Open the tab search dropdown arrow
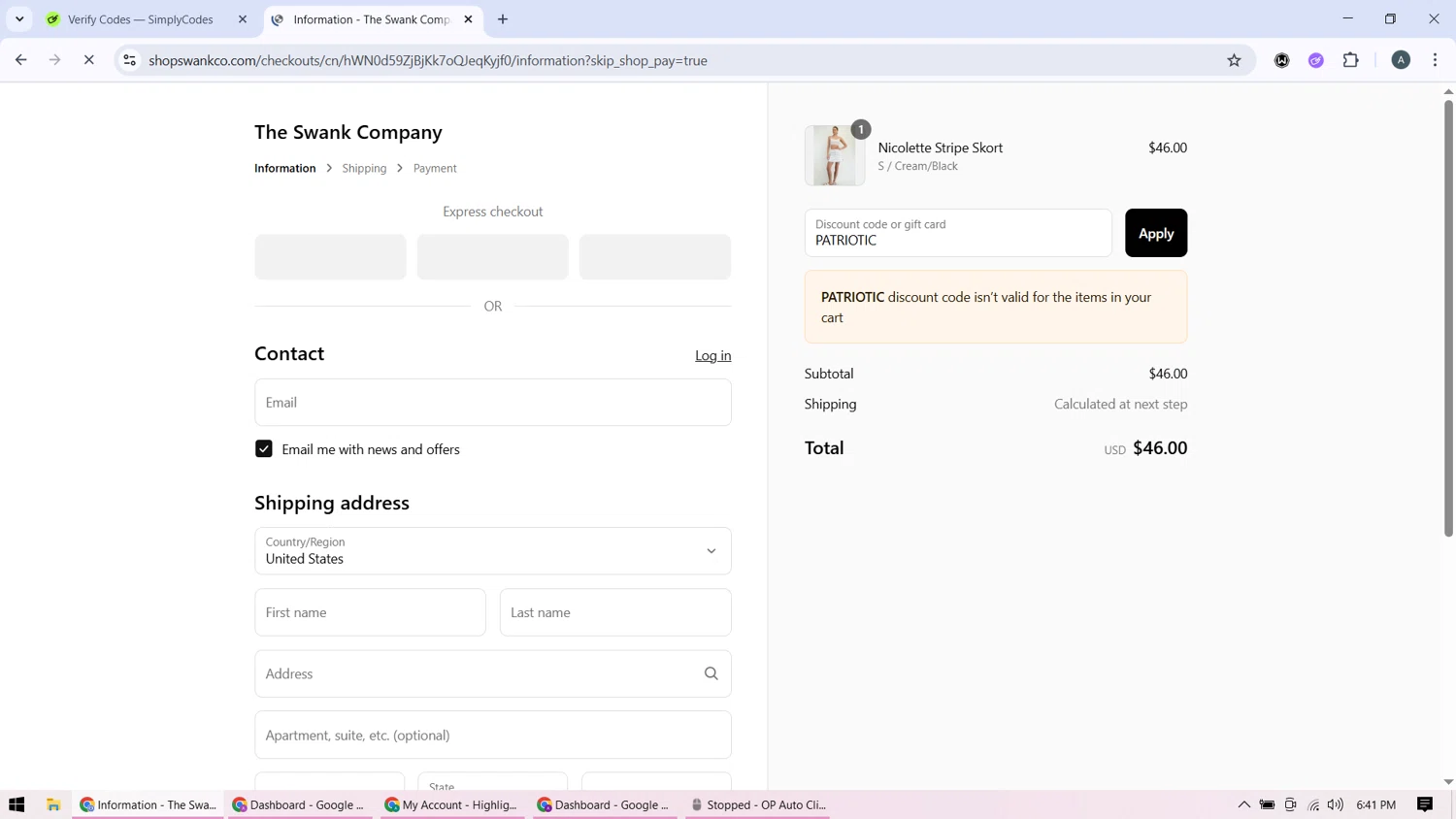The image size is (1456, 819). (x=19, y=19)
